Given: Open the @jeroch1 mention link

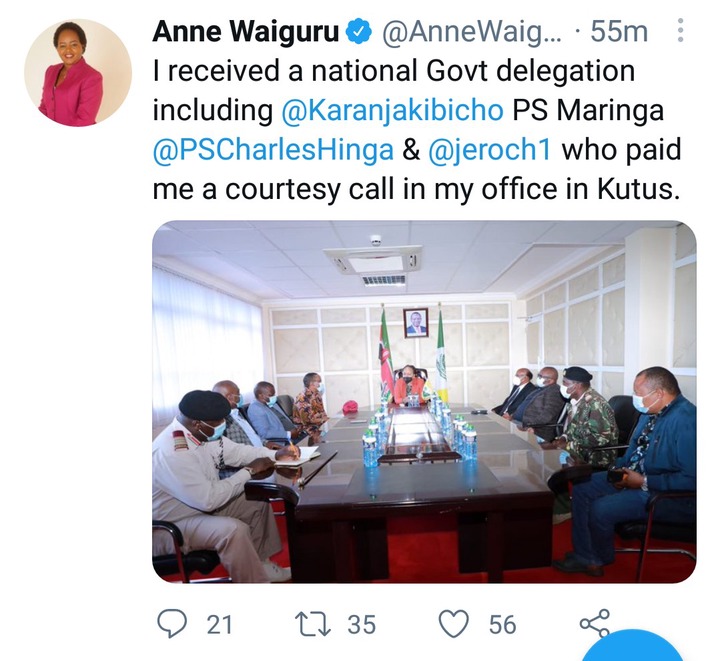Looking at the screenshot, I should (489, 150).
